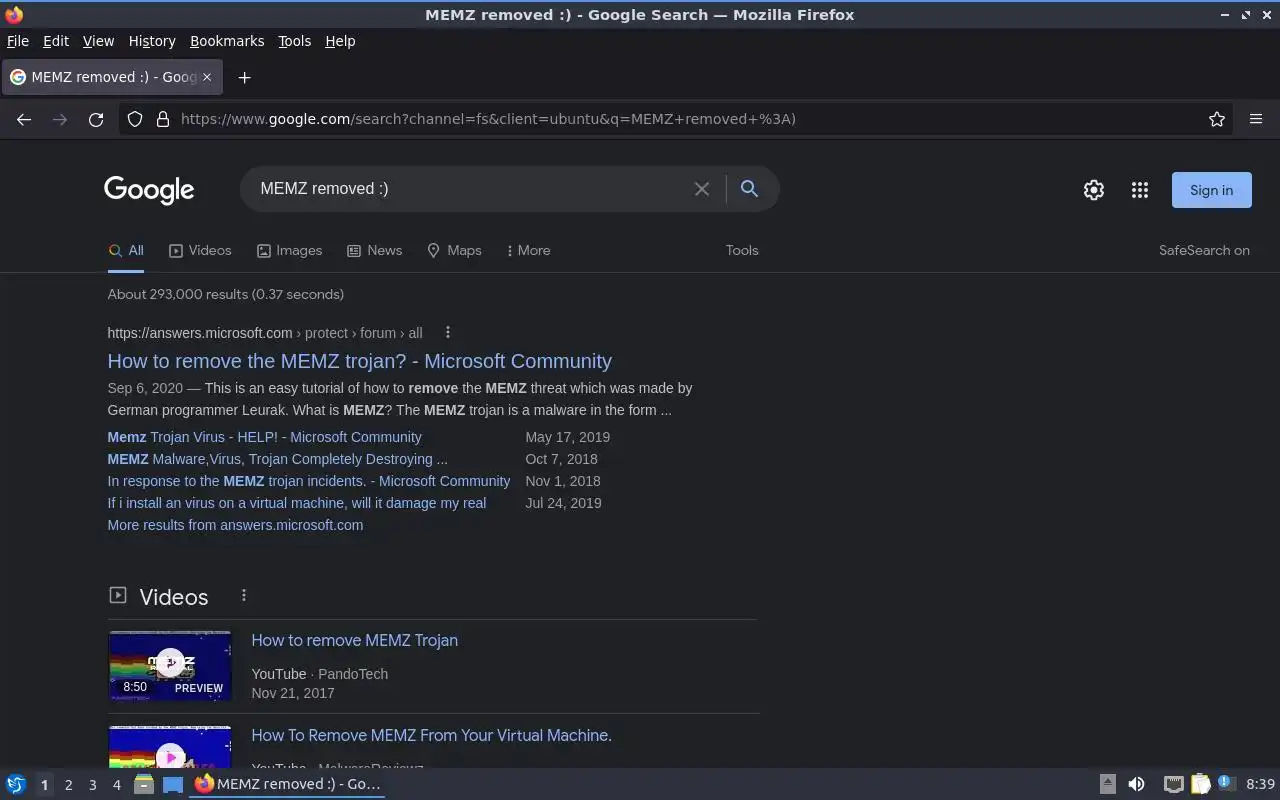Open MEMZ Malware, Virus, Trojan Completely Destroying link
Viewport: 1280px width, 800px height.
point(277,459)
